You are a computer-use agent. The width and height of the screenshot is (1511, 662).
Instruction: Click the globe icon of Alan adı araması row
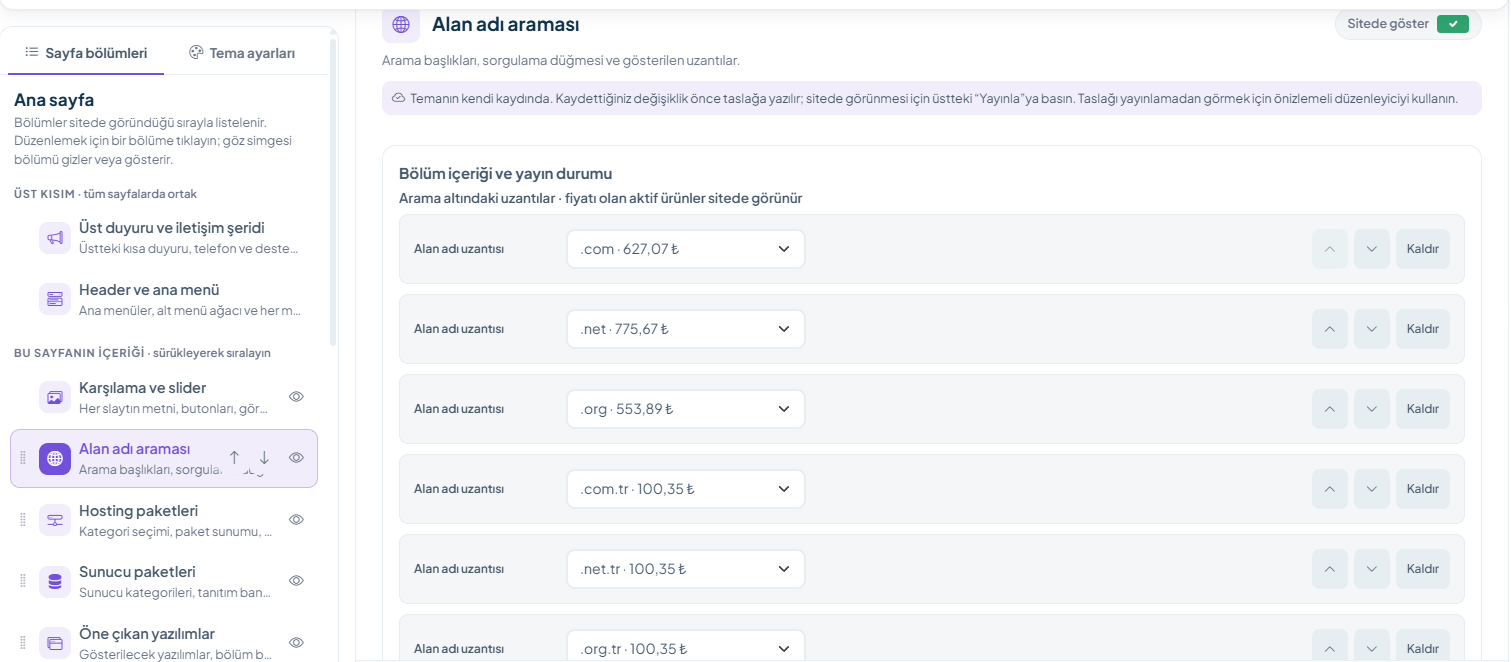[55, 459]
